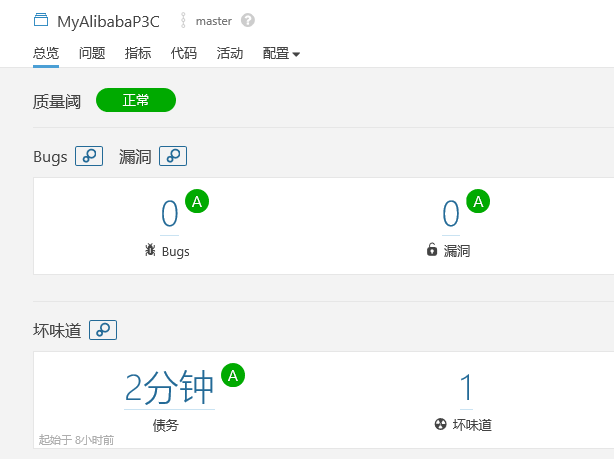
Task: Click the code smells count 1
Action: pyautogui.click(x=466, y=387)
